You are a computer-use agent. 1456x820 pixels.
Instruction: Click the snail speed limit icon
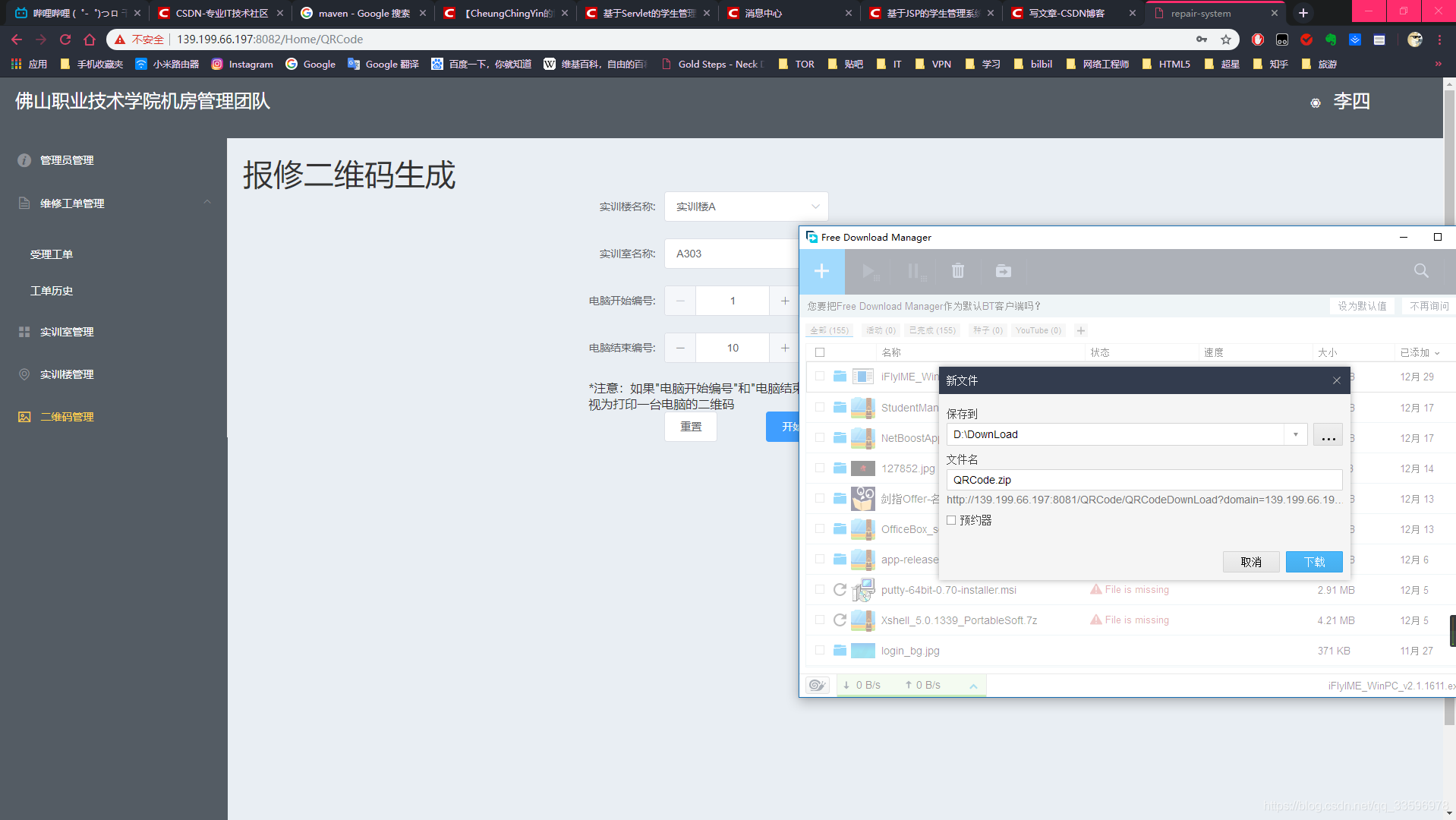click(817, 684)
